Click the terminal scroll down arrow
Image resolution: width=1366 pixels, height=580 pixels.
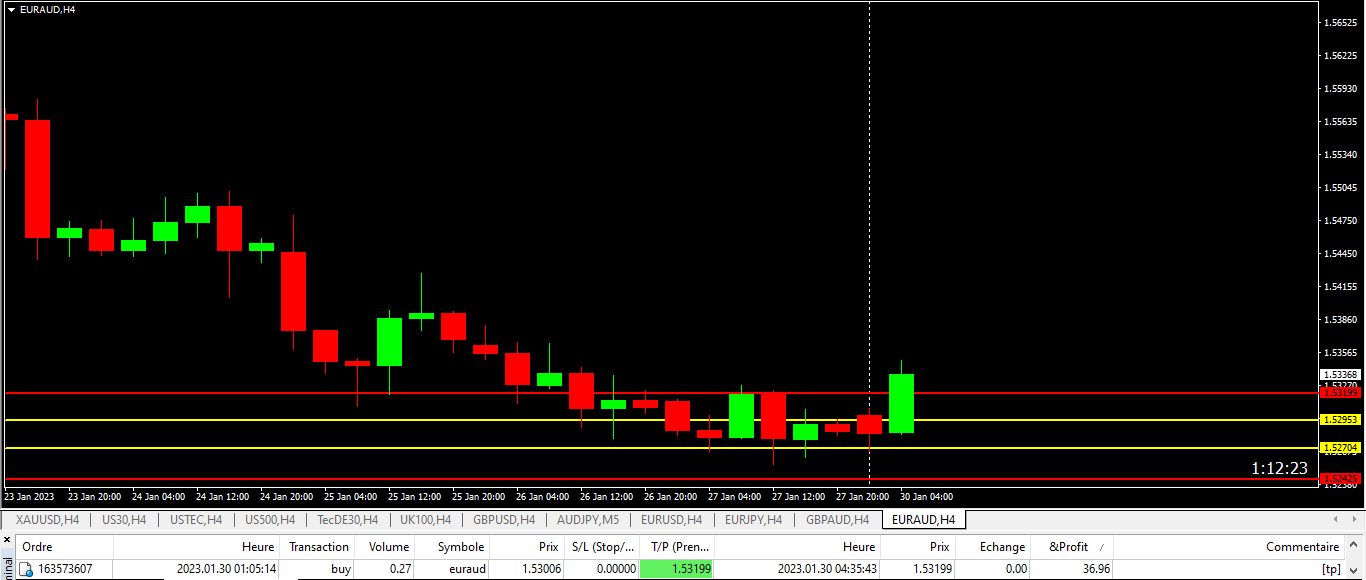pyautogui.click(x=1354, y=570)
